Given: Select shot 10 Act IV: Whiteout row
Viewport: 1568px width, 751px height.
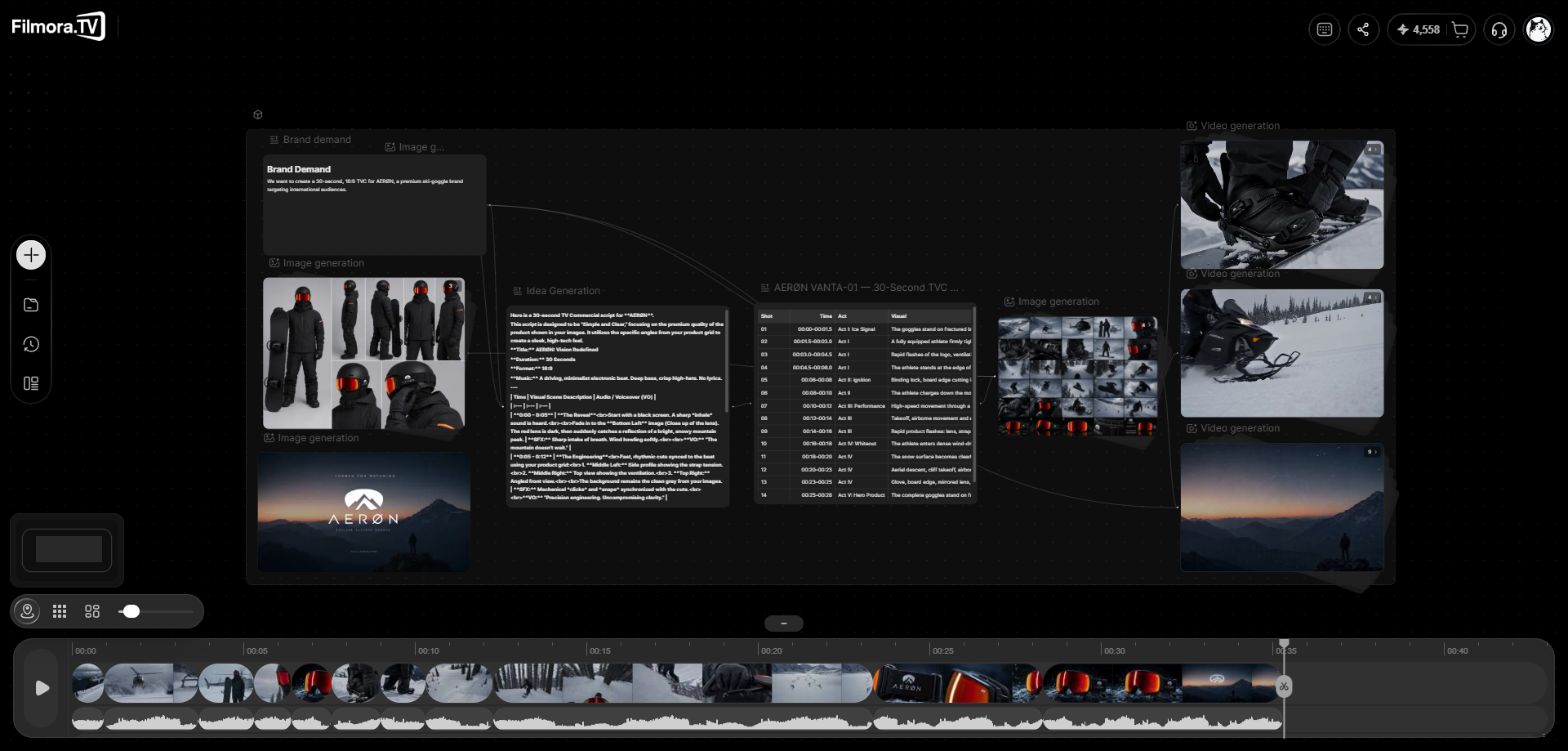Looking at the screenshot, I should coord(865,444).
